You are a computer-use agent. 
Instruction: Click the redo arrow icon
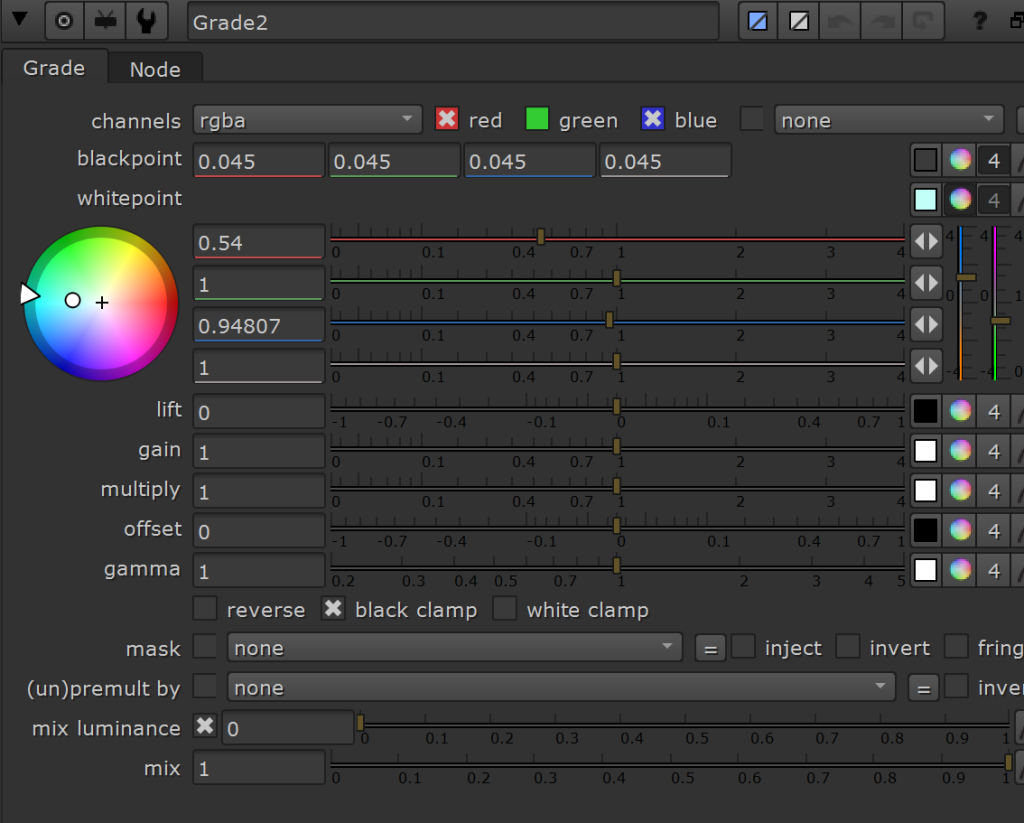882,22
